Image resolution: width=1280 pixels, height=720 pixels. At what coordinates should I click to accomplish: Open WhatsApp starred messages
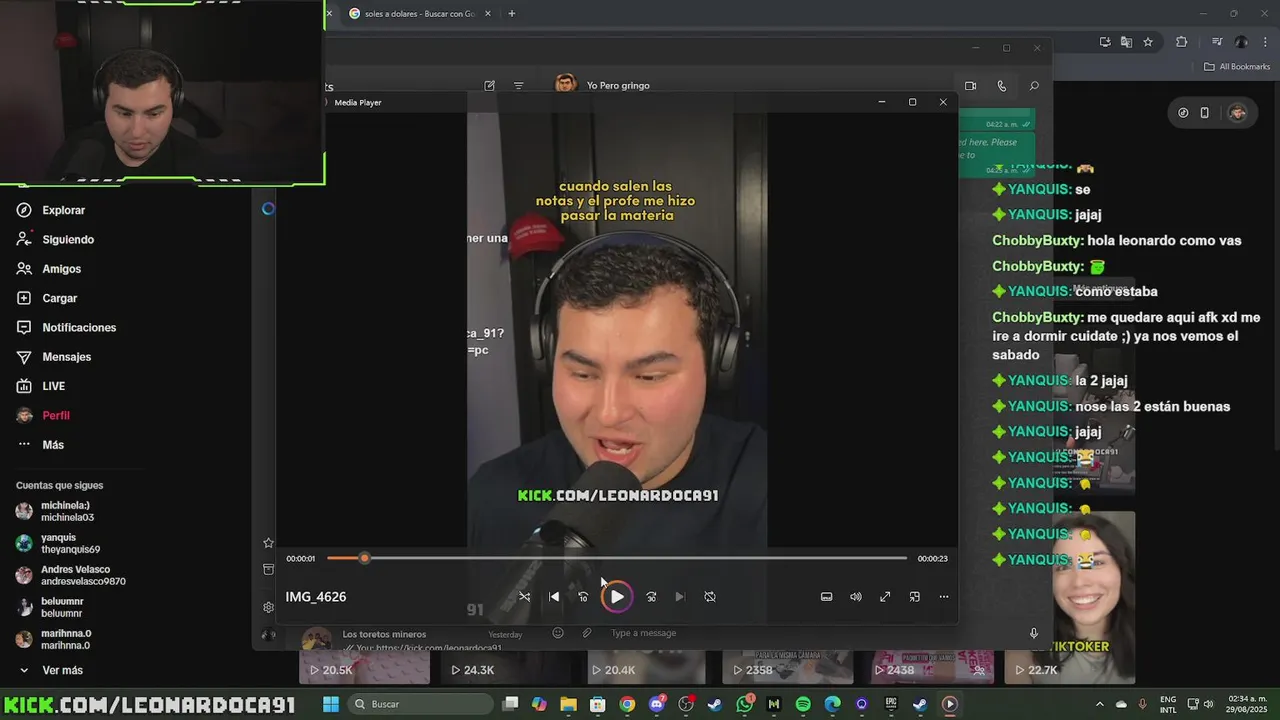tap(268, 543)
